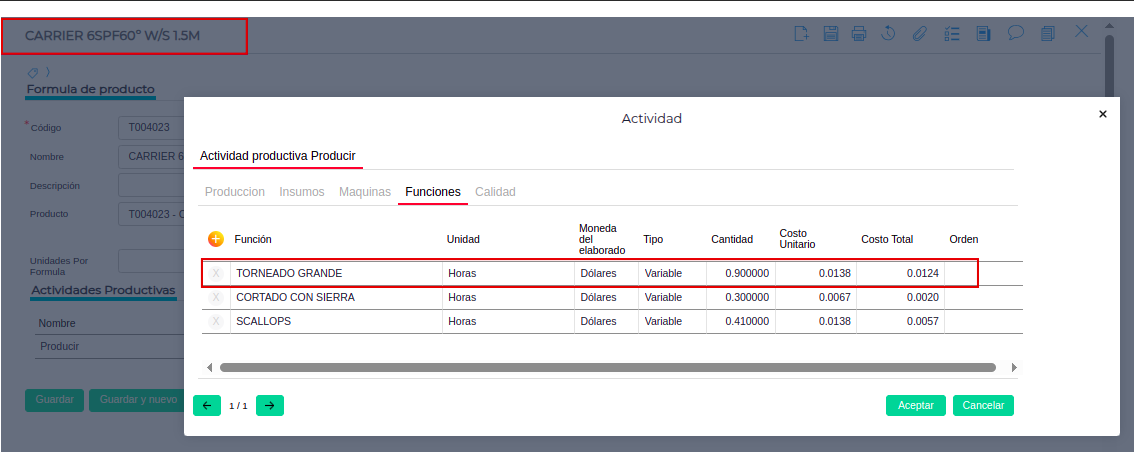This screenshot has width=1134, height=452.
Task: Click quantity cell 0.900000
Action: [741, 273]
